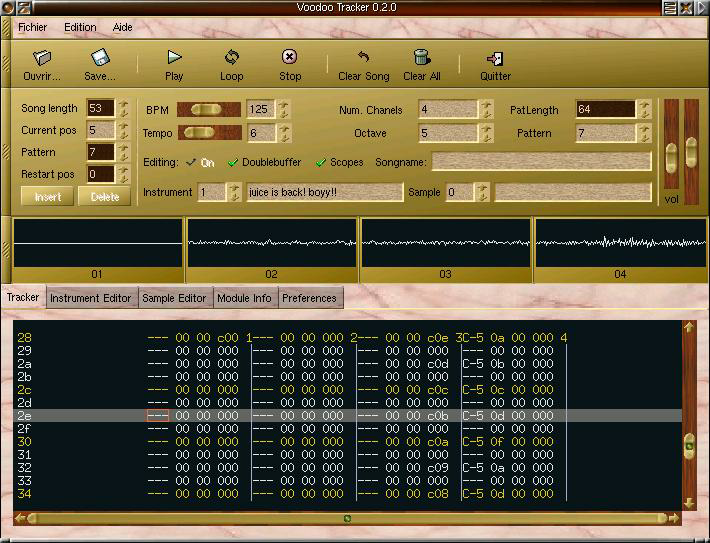Adjust the Instrument number stepper arrows
Screen dimensions: 710x543
coord(234,192)
